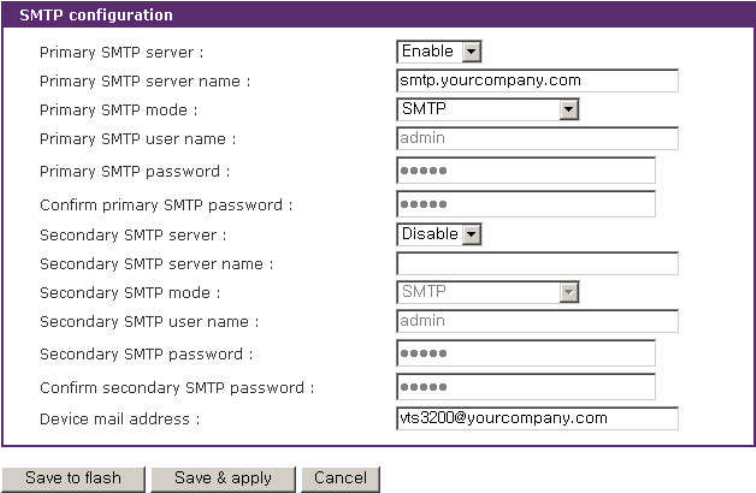This screenshot has width=756, height=493.
Task: Expand the Primary SMTP mode dropdown
Action: [x=488, y=109]
